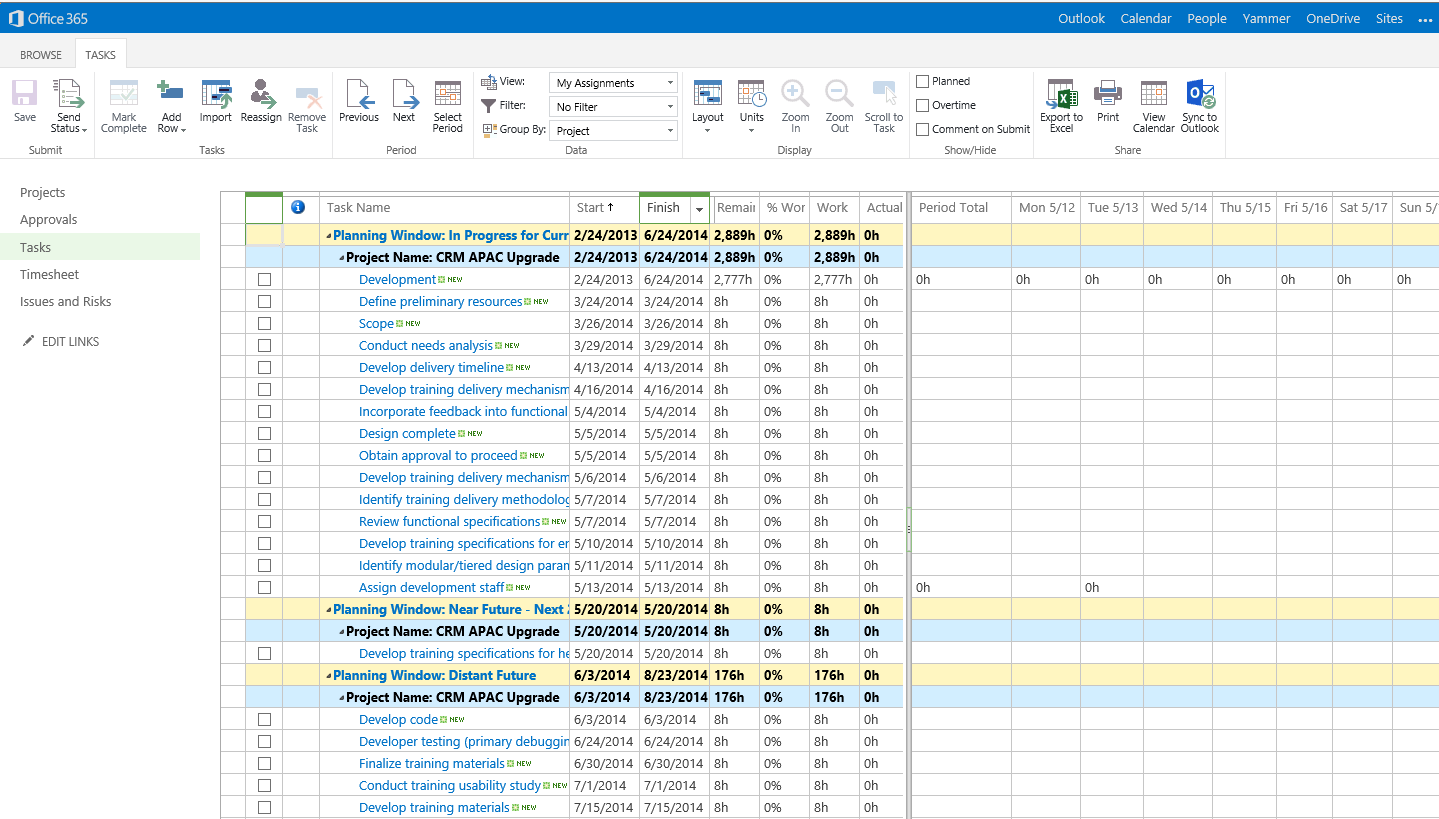The width and height of the screenshot is (1439, 819).
Task: Click the Import icon in Tasks group
Action: pos(215,96)
